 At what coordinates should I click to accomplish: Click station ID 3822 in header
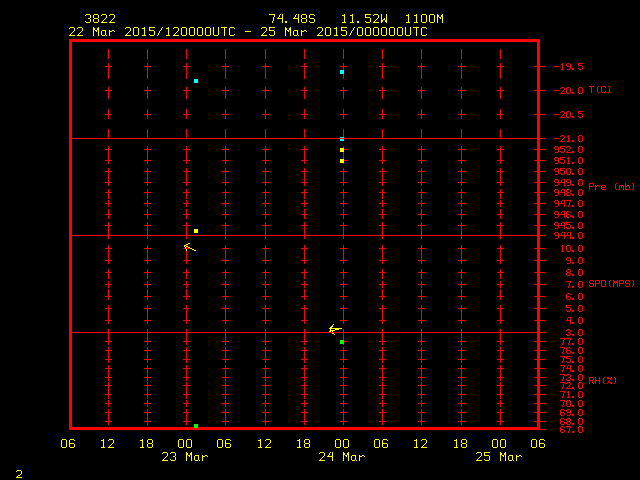tap(99, 19)
